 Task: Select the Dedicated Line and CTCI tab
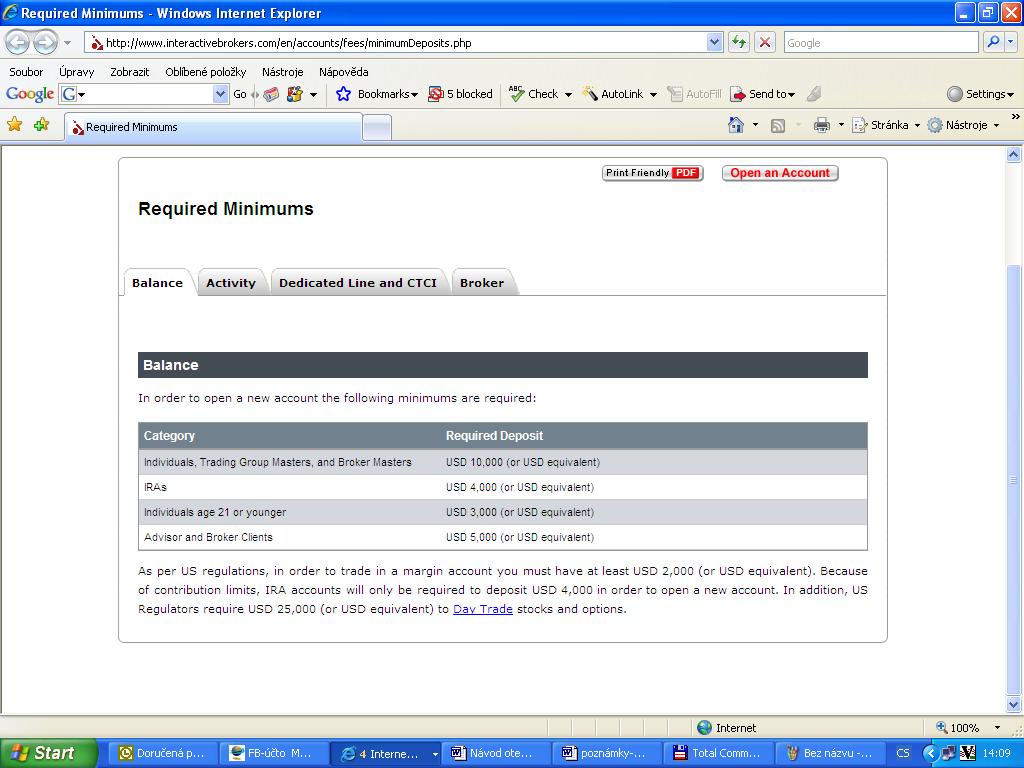[358, 283]
